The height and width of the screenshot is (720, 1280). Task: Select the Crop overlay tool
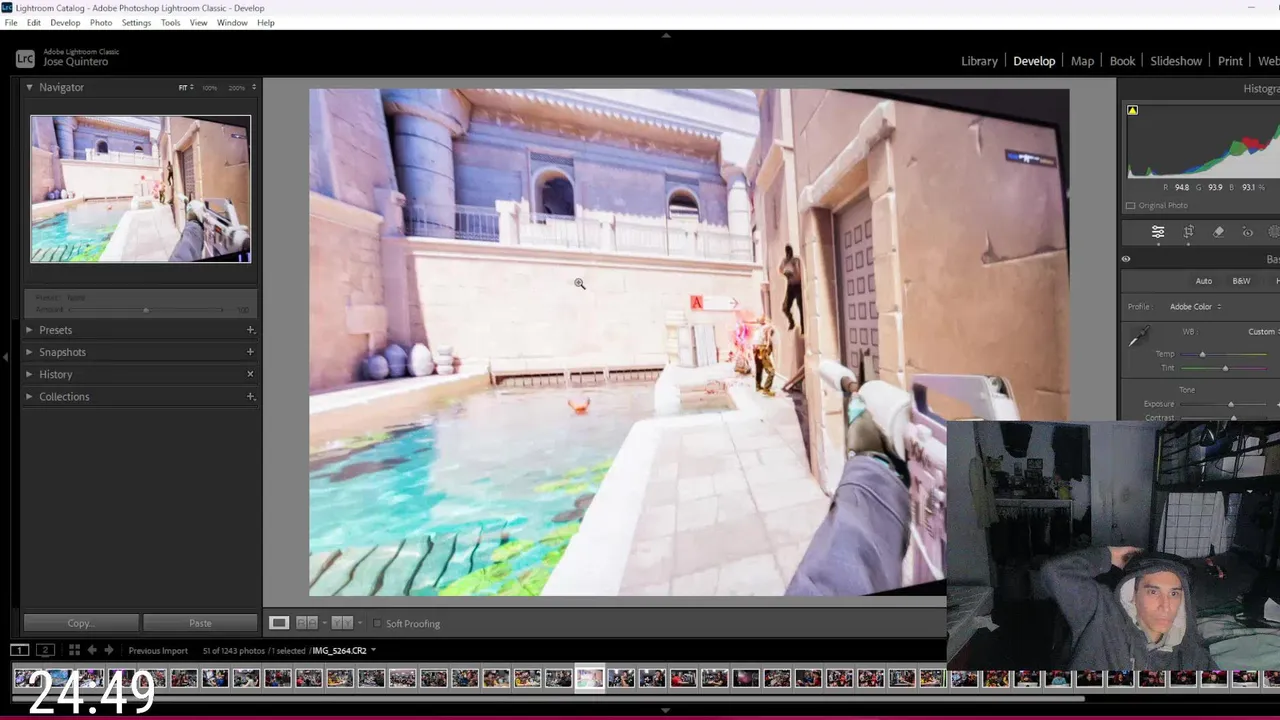click(x=1188, y=232)
